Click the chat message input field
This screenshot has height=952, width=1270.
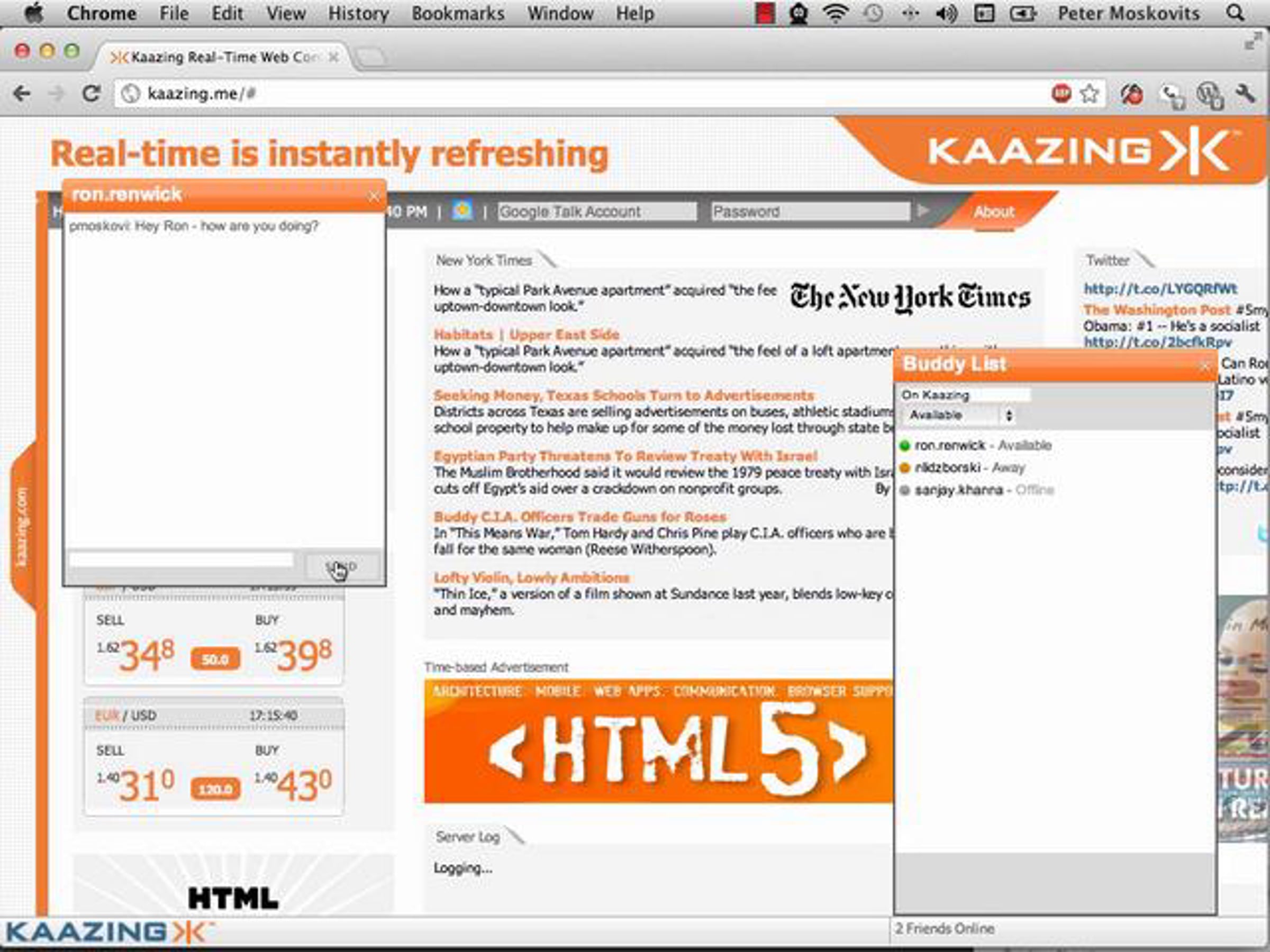[x=181, y=560]
